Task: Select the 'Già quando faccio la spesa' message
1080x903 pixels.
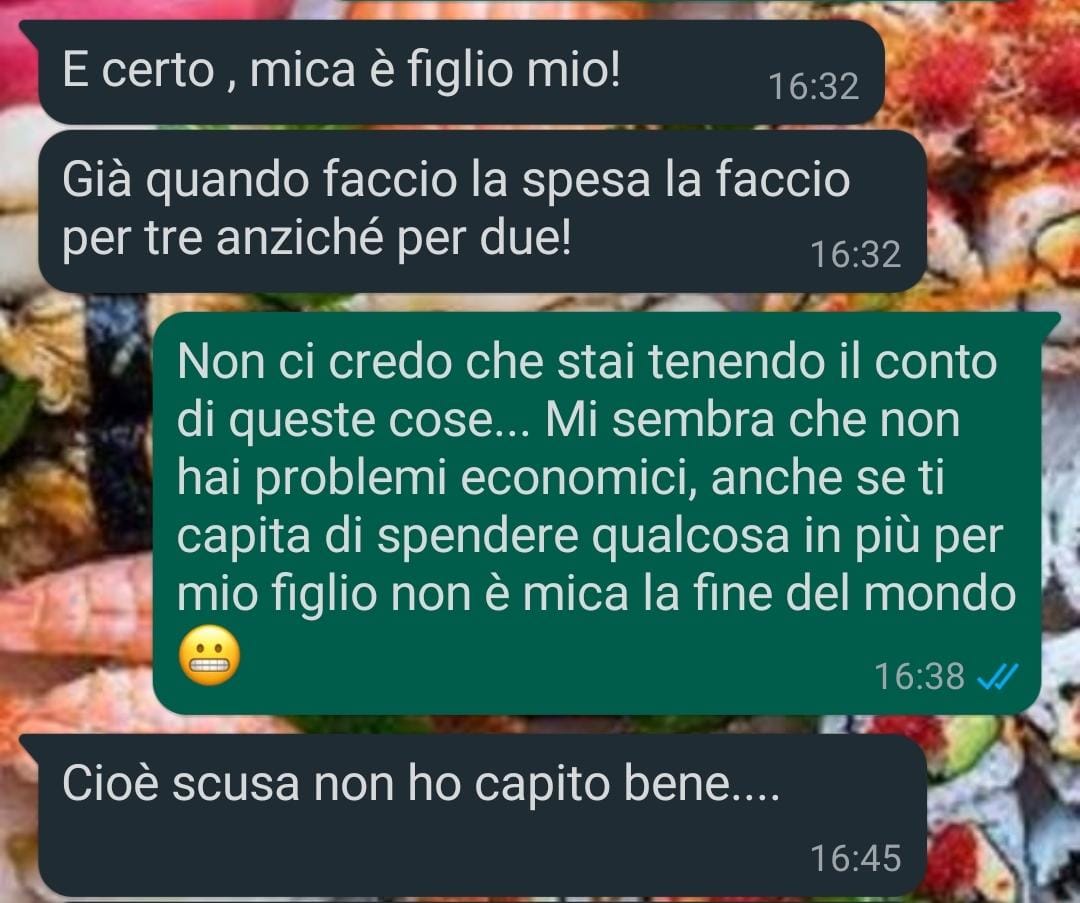Action: tap(482, 211)
